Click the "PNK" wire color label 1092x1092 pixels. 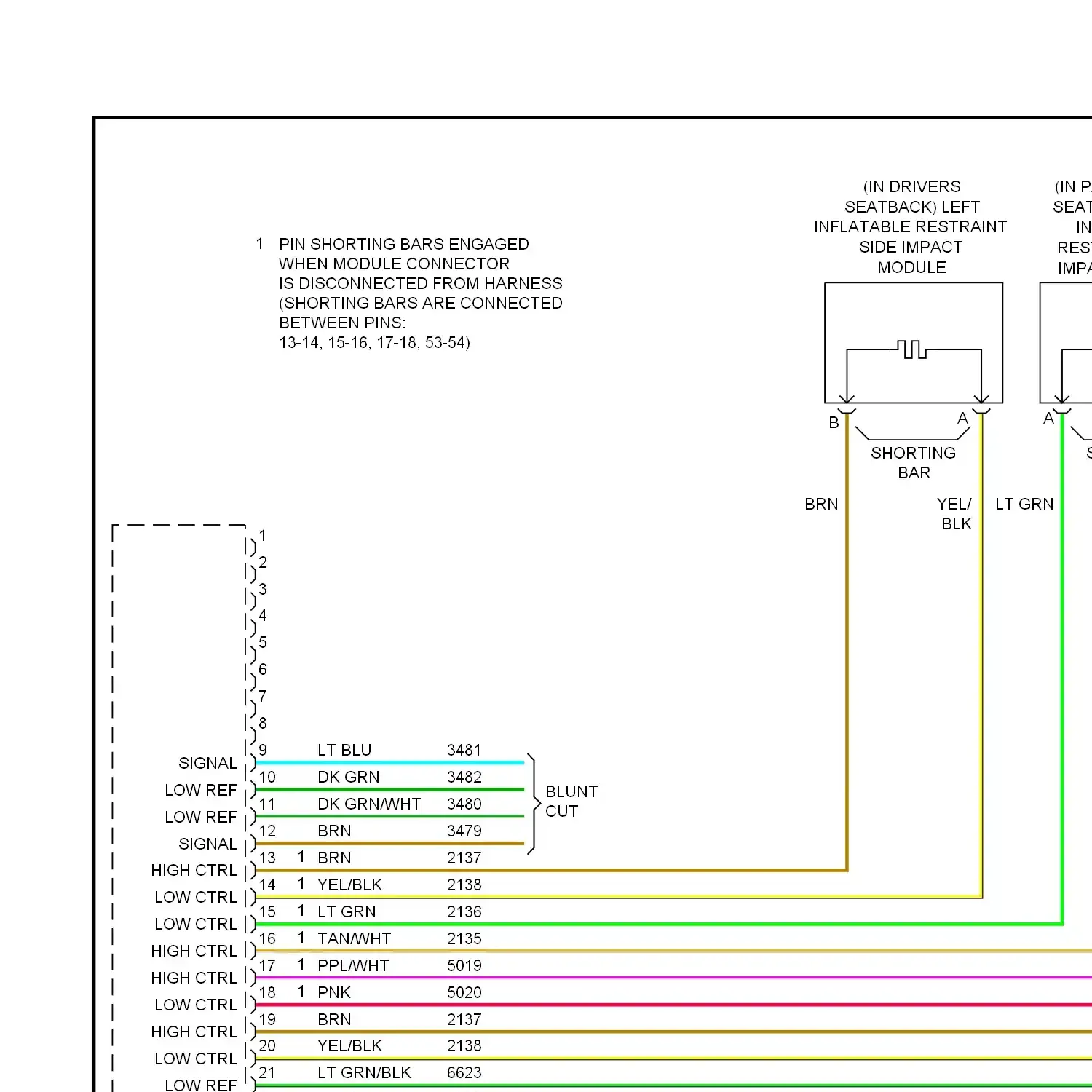(334, 992)
